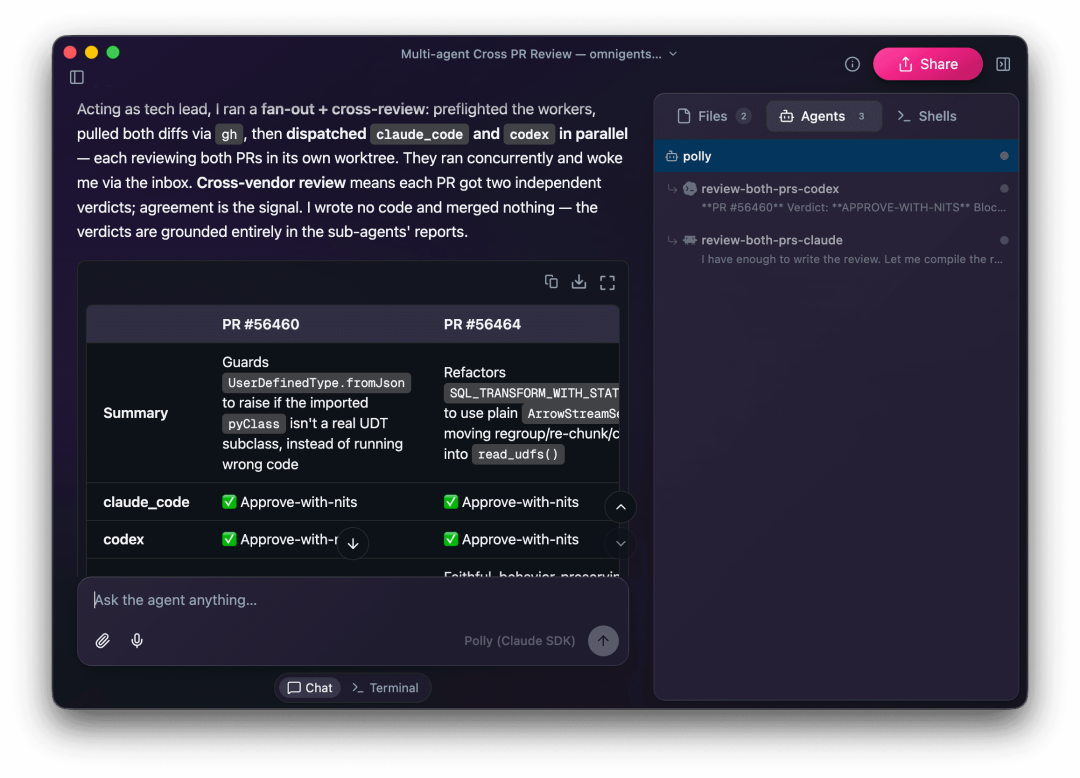The height and width of the screenshot is (778, 1080).
Task: Click codex Approve-with-nits for PR #56464
Action: coord(511,539)
